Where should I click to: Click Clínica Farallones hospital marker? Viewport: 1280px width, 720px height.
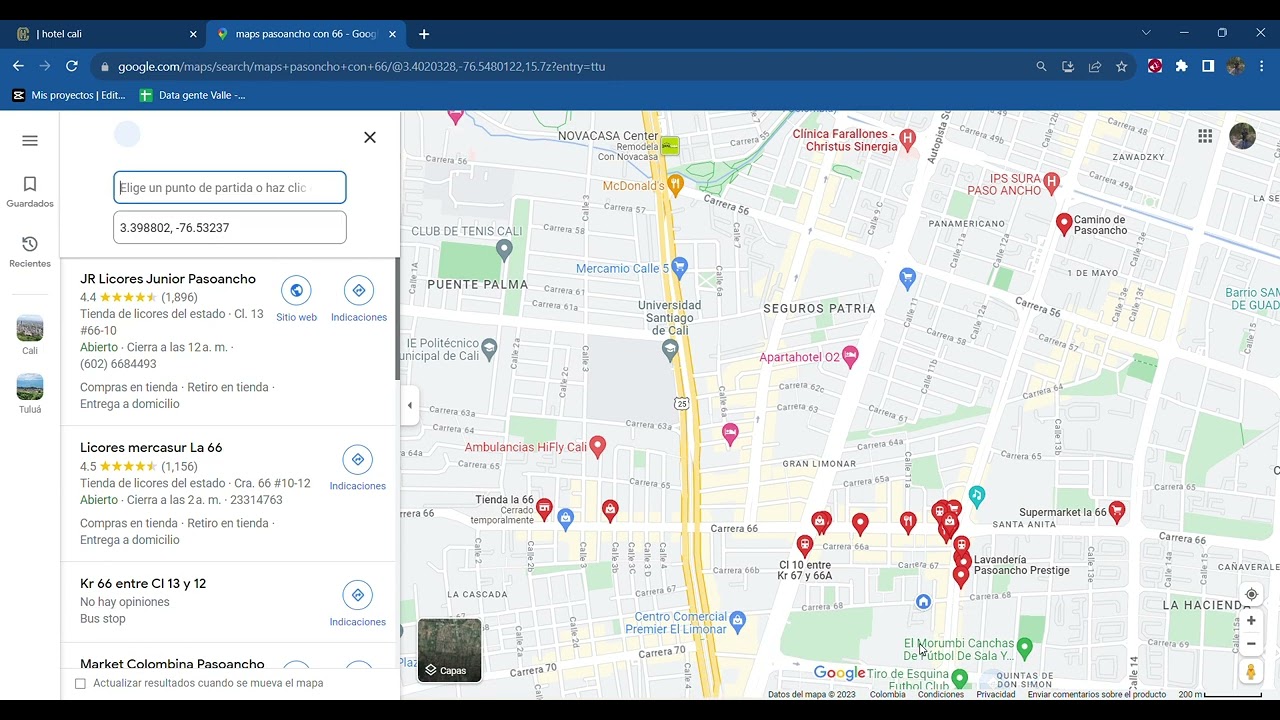coord(907,138)
